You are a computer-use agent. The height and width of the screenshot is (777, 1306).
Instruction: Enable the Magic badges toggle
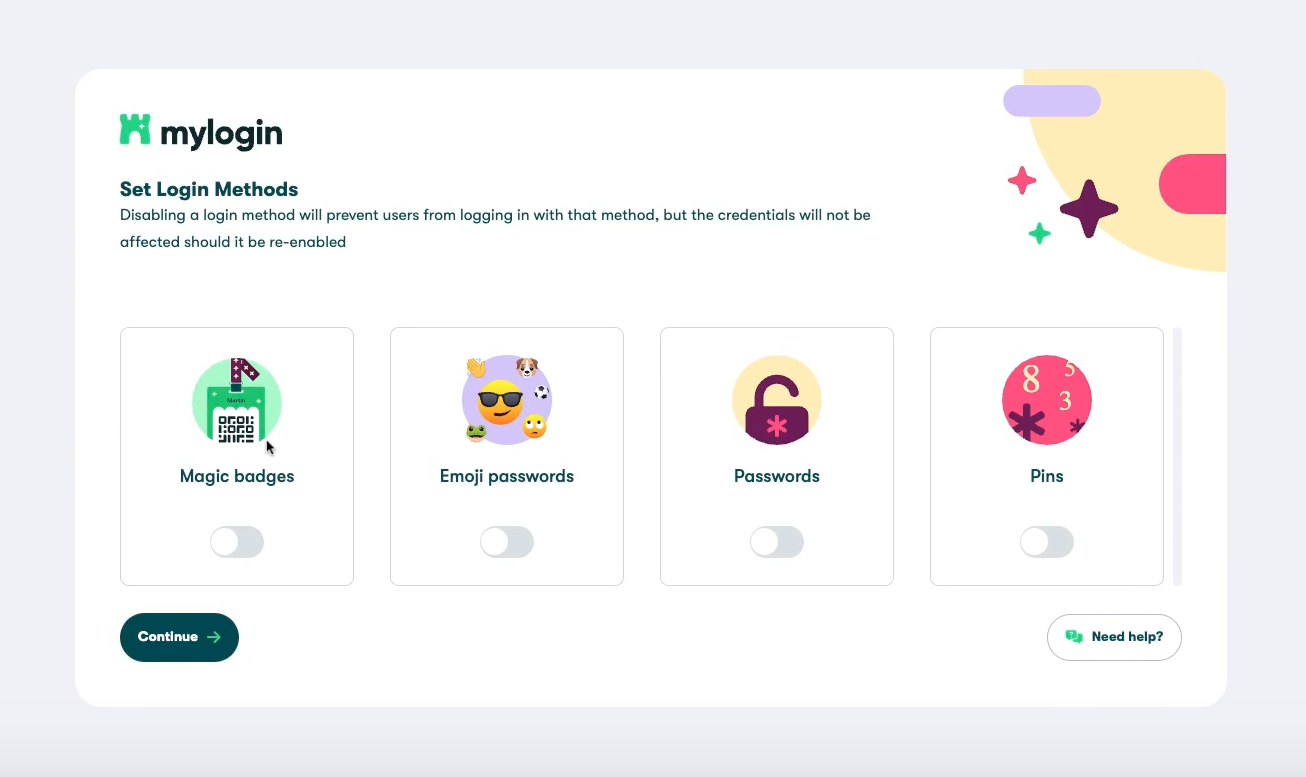[237, 542]
